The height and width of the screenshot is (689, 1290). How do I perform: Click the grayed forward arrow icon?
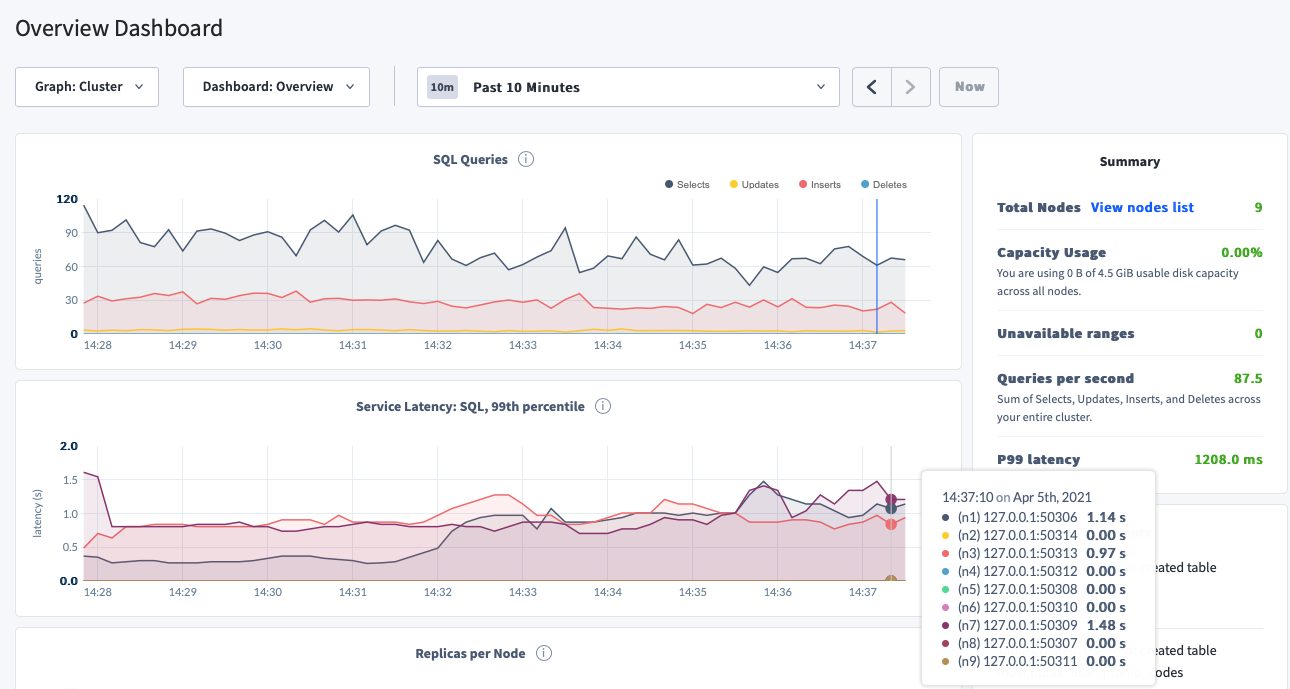(x=910, y=87)
